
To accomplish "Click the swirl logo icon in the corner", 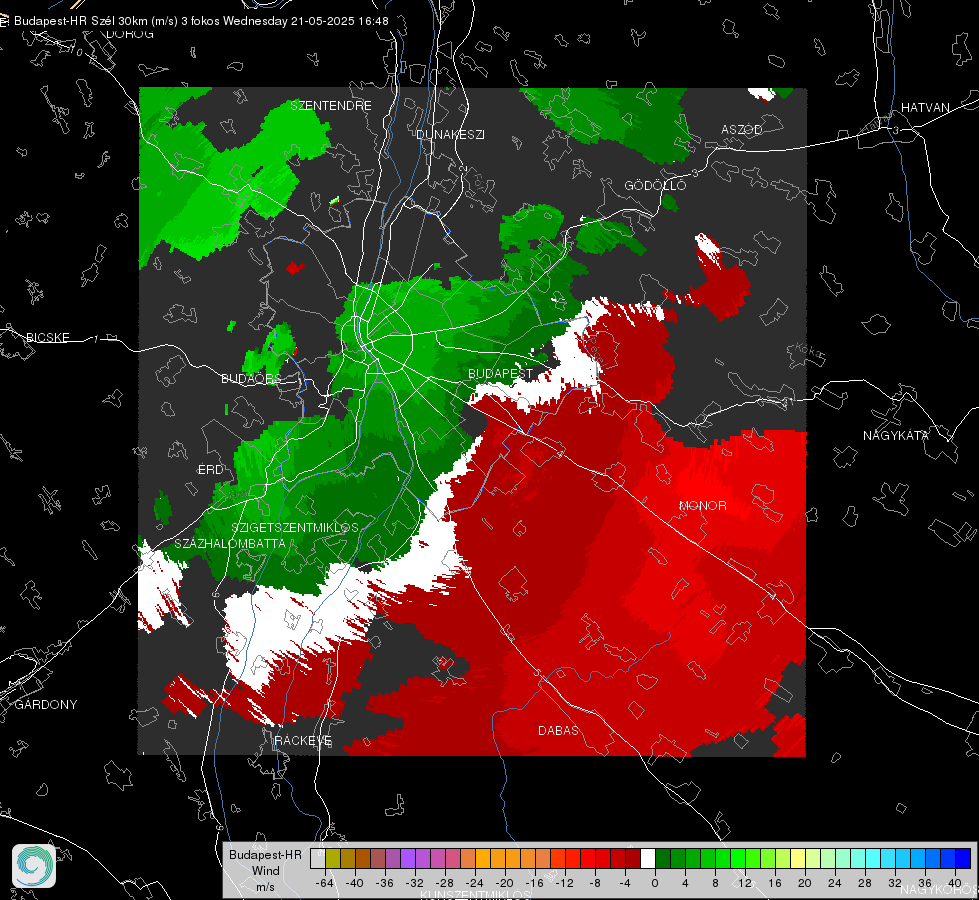I will click(x=34, y=866).
